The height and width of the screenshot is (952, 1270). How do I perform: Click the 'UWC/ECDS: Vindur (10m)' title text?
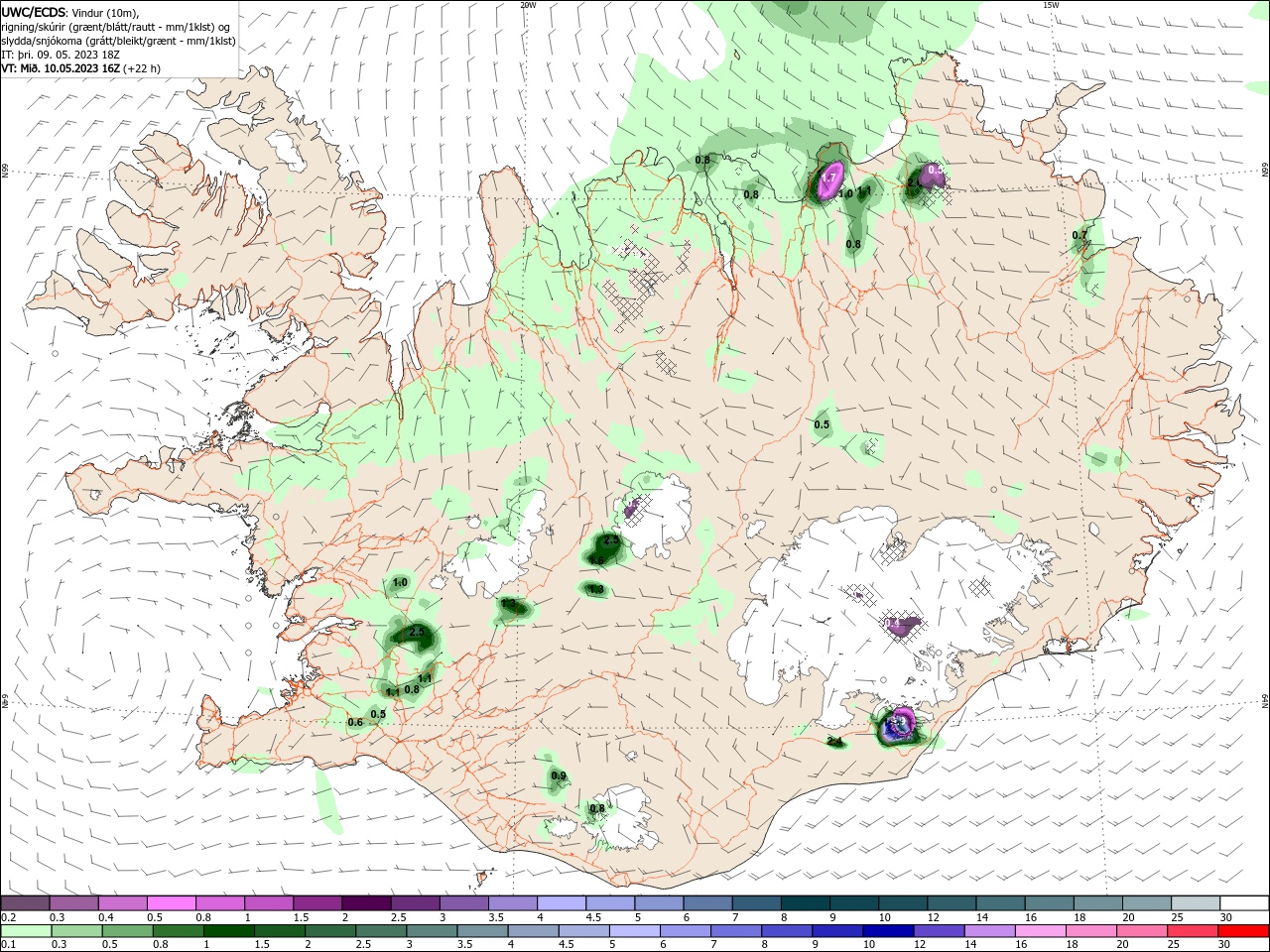click(70, 12)
